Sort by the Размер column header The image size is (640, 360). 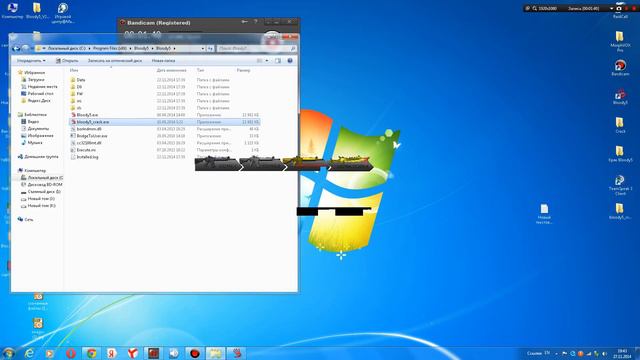click(x=243, y=70)
